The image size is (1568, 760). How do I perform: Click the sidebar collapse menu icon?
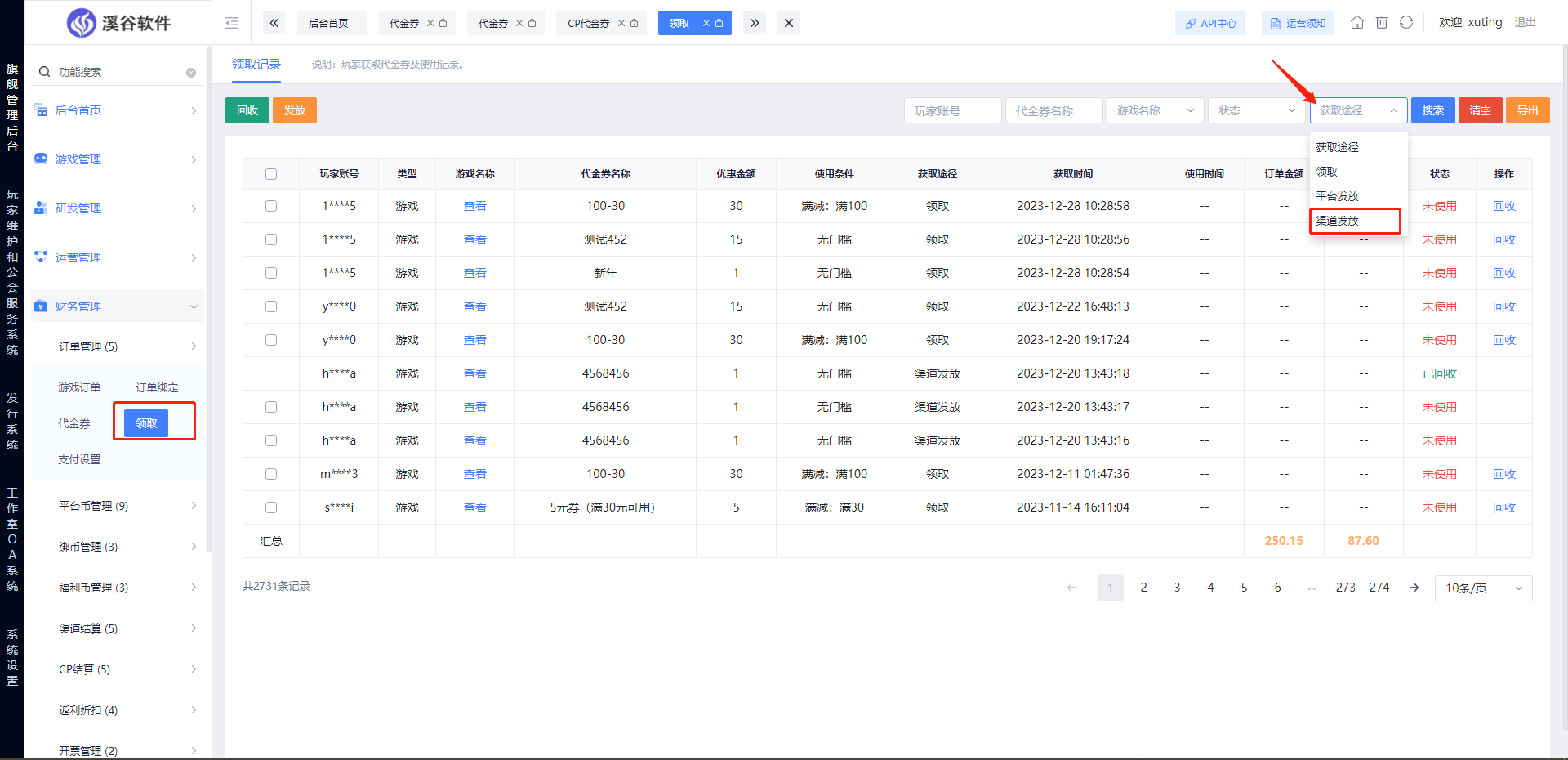(x=232, y=23)
